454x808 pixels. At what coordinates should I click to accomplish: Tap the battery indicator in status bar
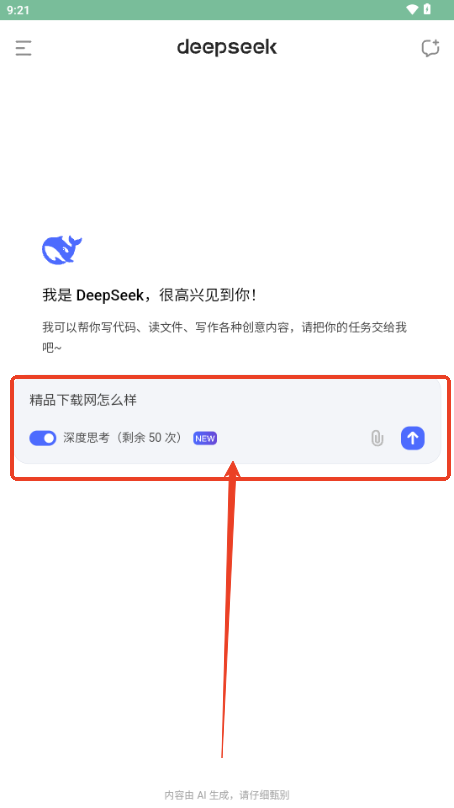[427, 9]
